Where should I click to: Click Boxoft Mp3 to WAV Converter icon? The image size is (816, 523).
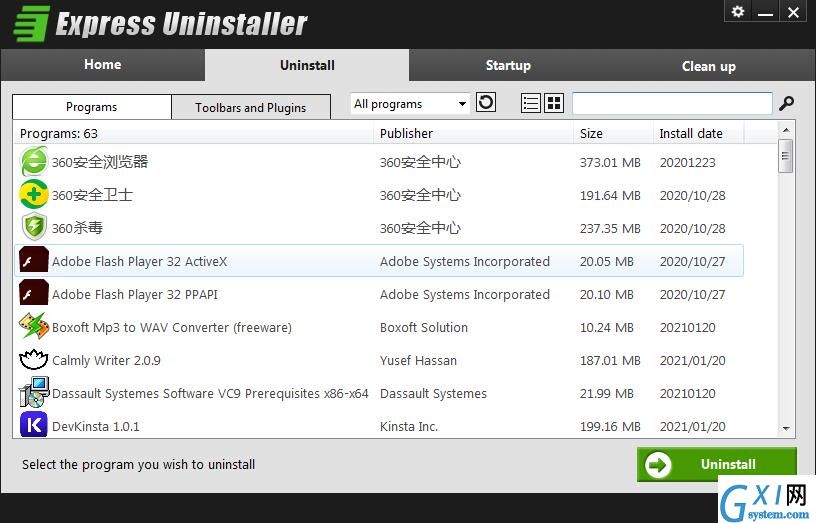click(x=34, y=326)
